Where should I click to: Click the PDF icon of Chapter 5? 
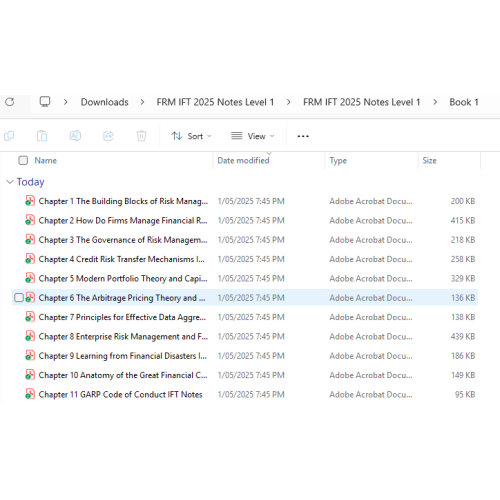[x=30, y=278]
